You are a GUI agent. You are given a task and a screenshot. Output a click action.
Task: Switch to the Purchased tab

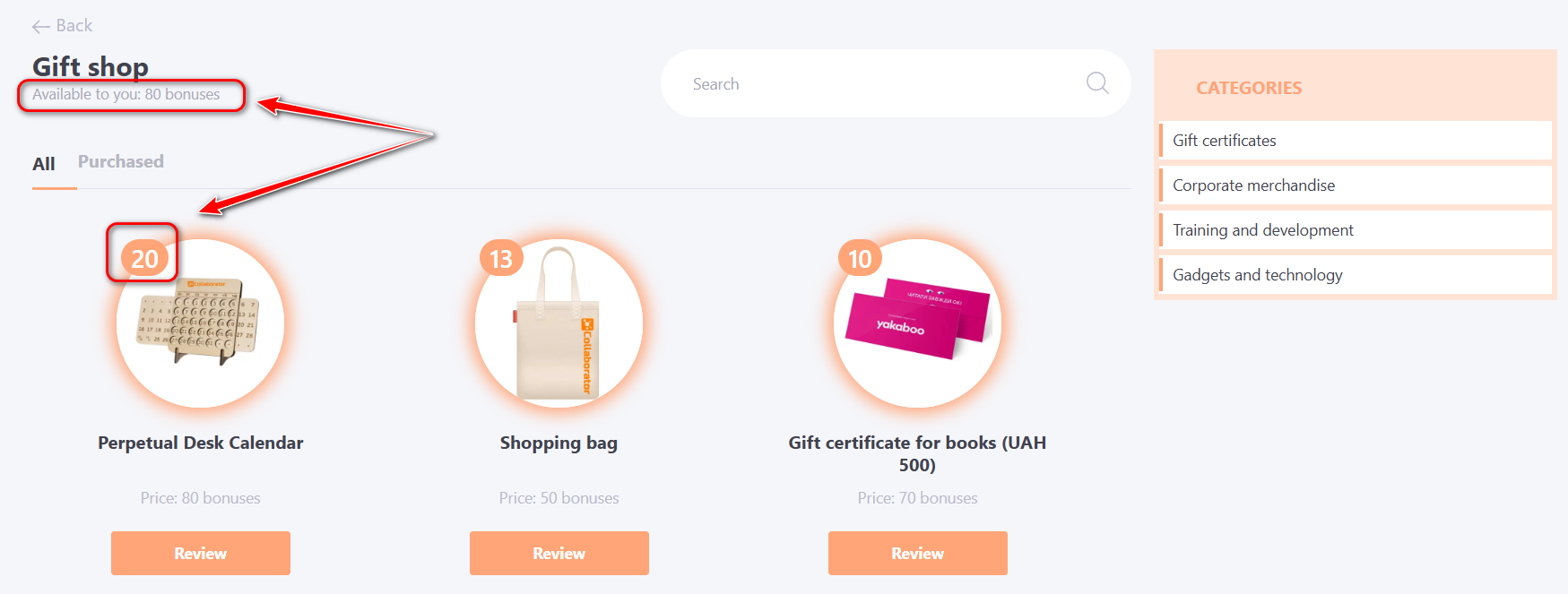coord(120,162)
